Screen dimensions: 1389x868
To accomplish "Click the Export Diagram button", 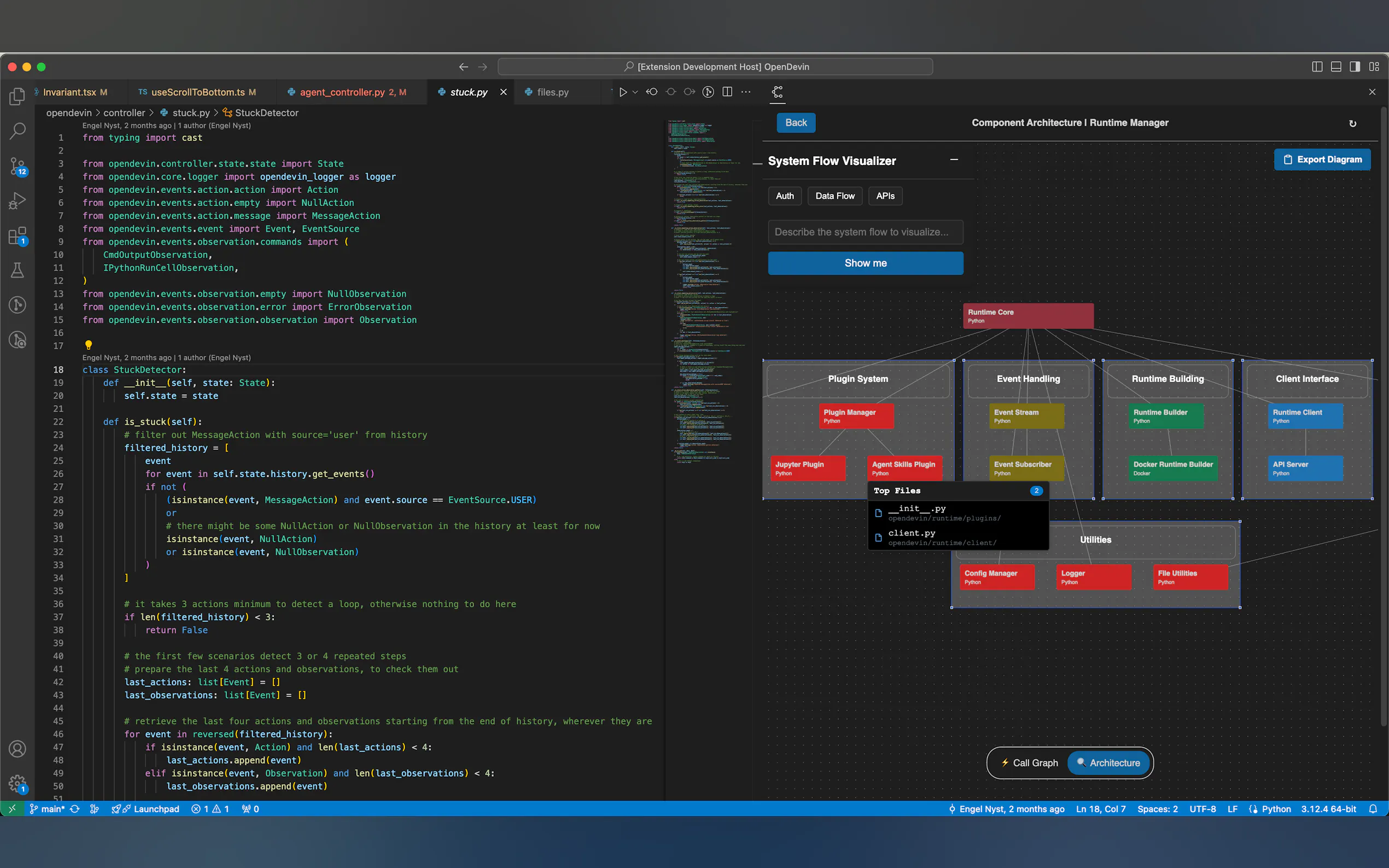I will click(1322, 160).
